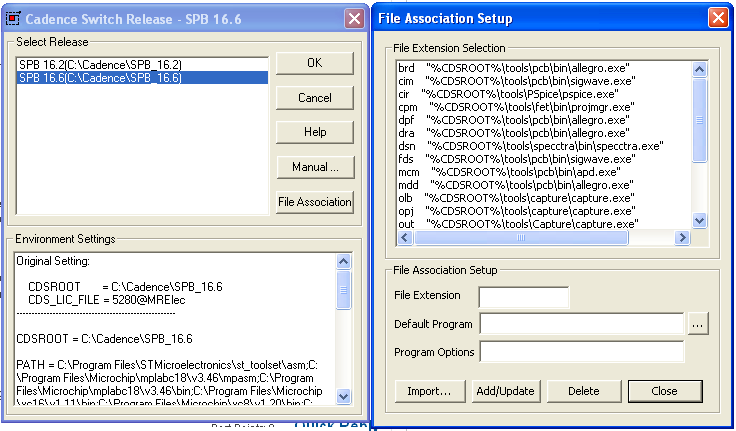Click the Default Program text field

(x=581, y=324)
